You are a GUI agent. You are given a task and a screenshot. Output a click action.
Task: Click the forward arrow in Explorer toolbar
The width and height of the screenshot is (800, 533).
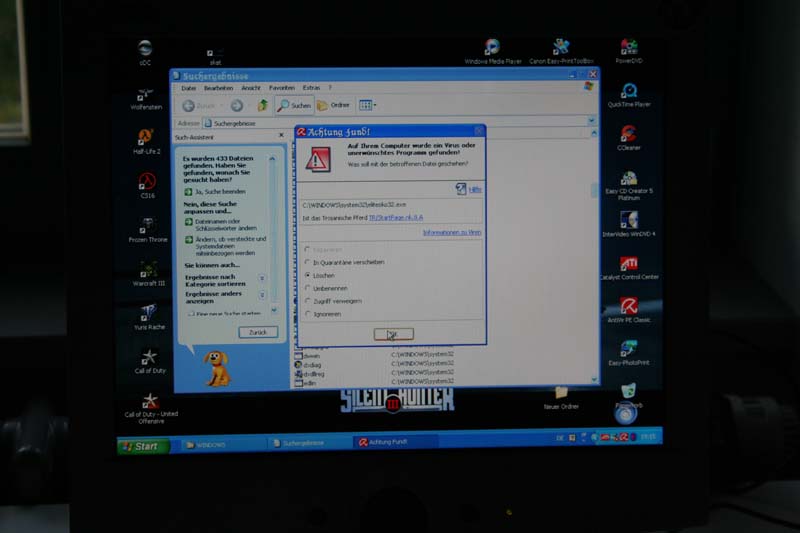coord(237,106)
